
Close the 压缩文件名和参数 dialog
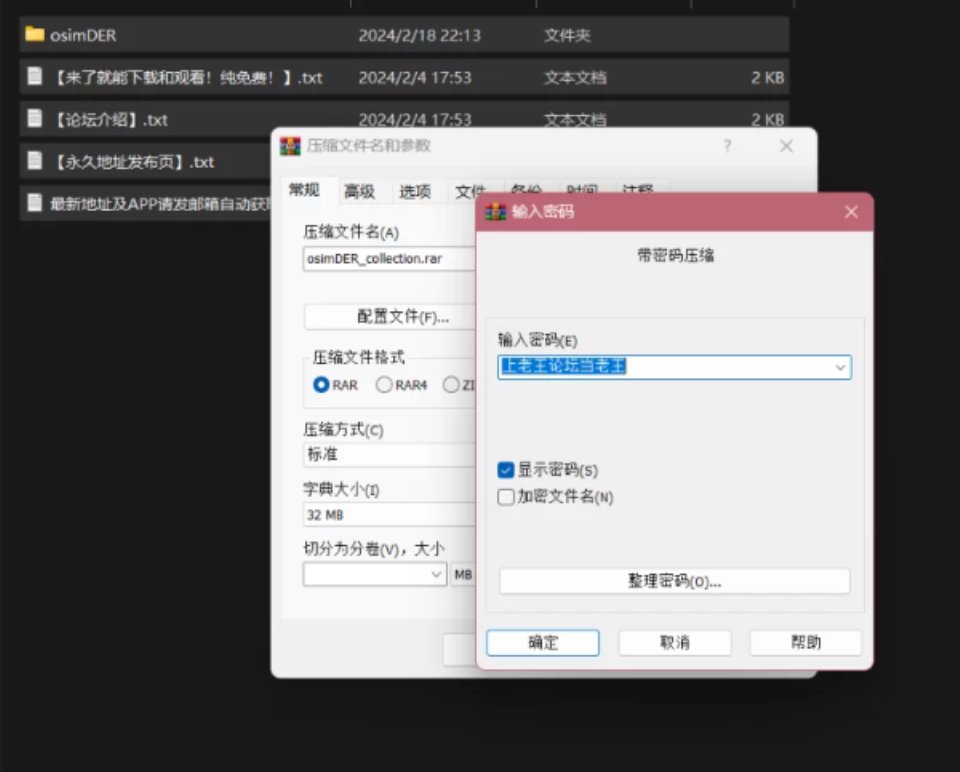click(786, 146)
